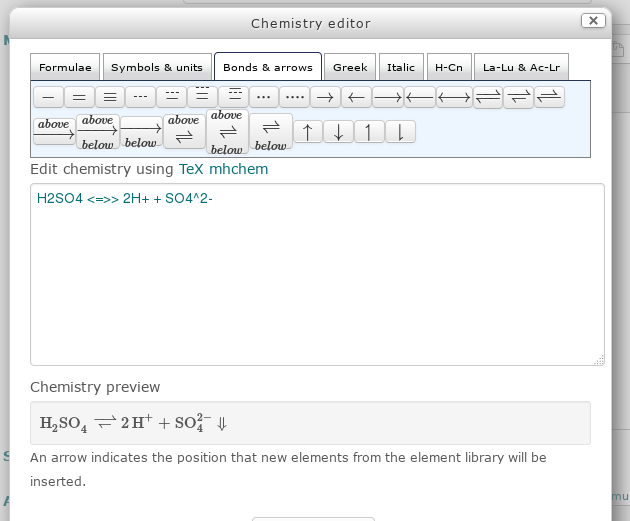Insert long right arrow
This screenshot has height=521, width=630.
tap(388, 97)
